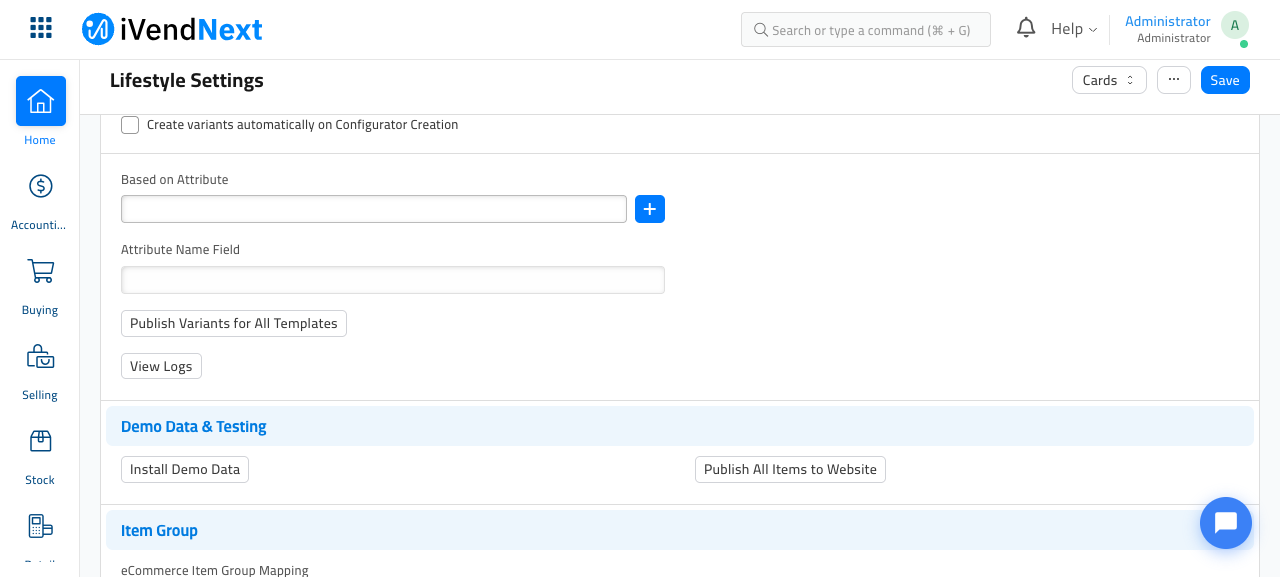Open the Accounting sidebar icon
The image size is (1280, 577).
[x=41, y=186]
